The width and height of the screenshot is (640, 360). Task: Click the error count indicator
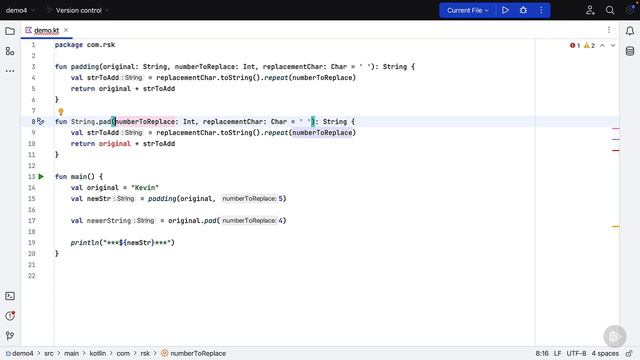(x=575, y=45)
